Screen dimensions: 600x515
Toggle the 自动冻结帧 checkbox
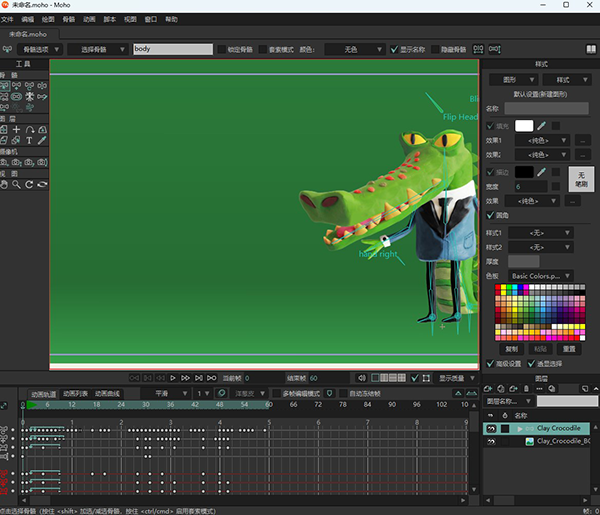pos(343,393)
